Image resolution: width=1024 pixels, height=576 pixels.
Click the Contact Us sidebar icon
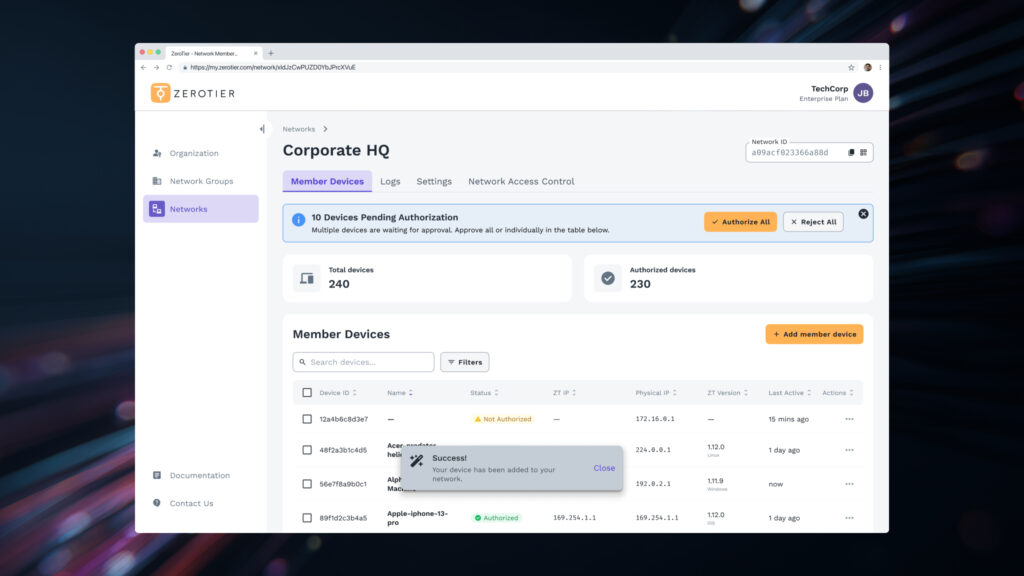155,503
